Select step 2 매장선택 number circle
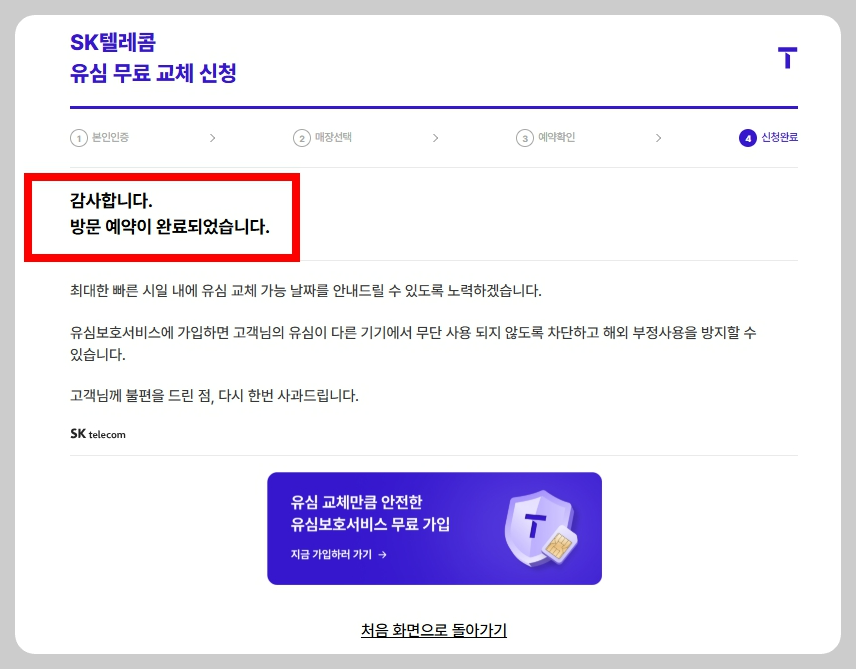Image resolution: width=856 pixels, height=669 pixels. click(302, 138)
